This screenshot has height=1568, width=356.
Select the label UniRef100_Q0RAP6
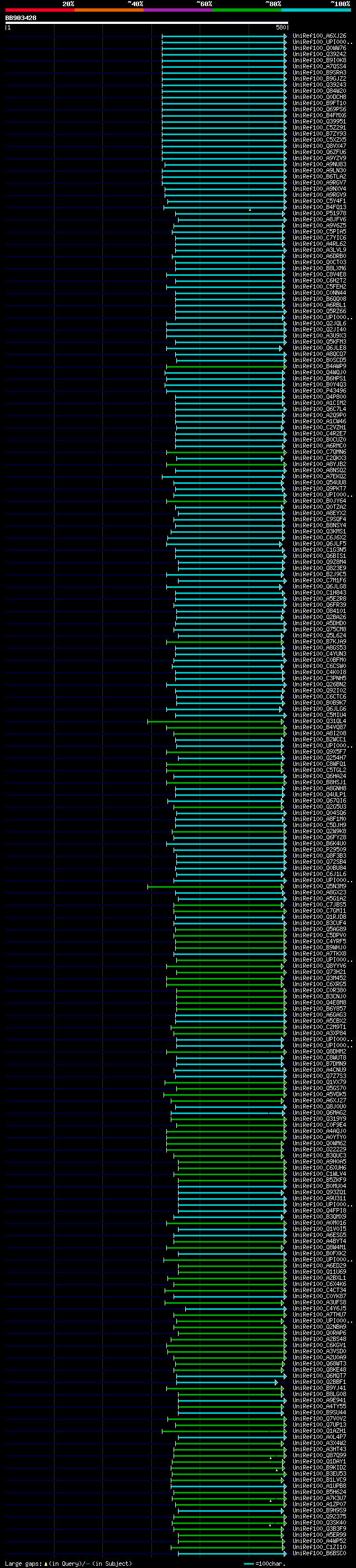(x=319, y=1333)
